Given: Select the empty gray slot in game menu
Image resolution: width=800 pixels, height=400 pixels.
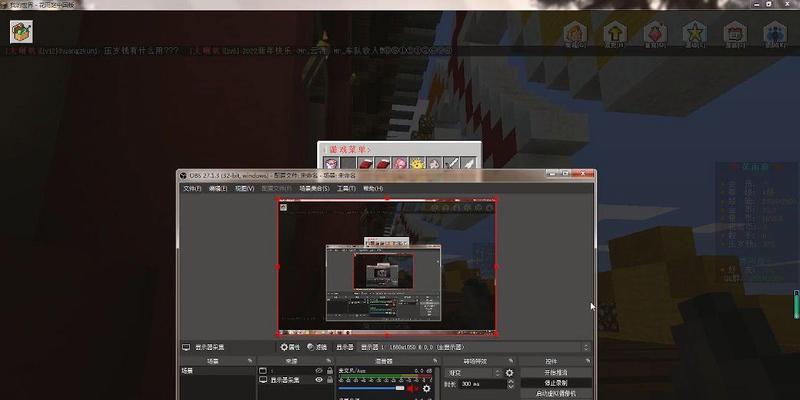Looking at the screenshot, I should [x=348, y=164].
